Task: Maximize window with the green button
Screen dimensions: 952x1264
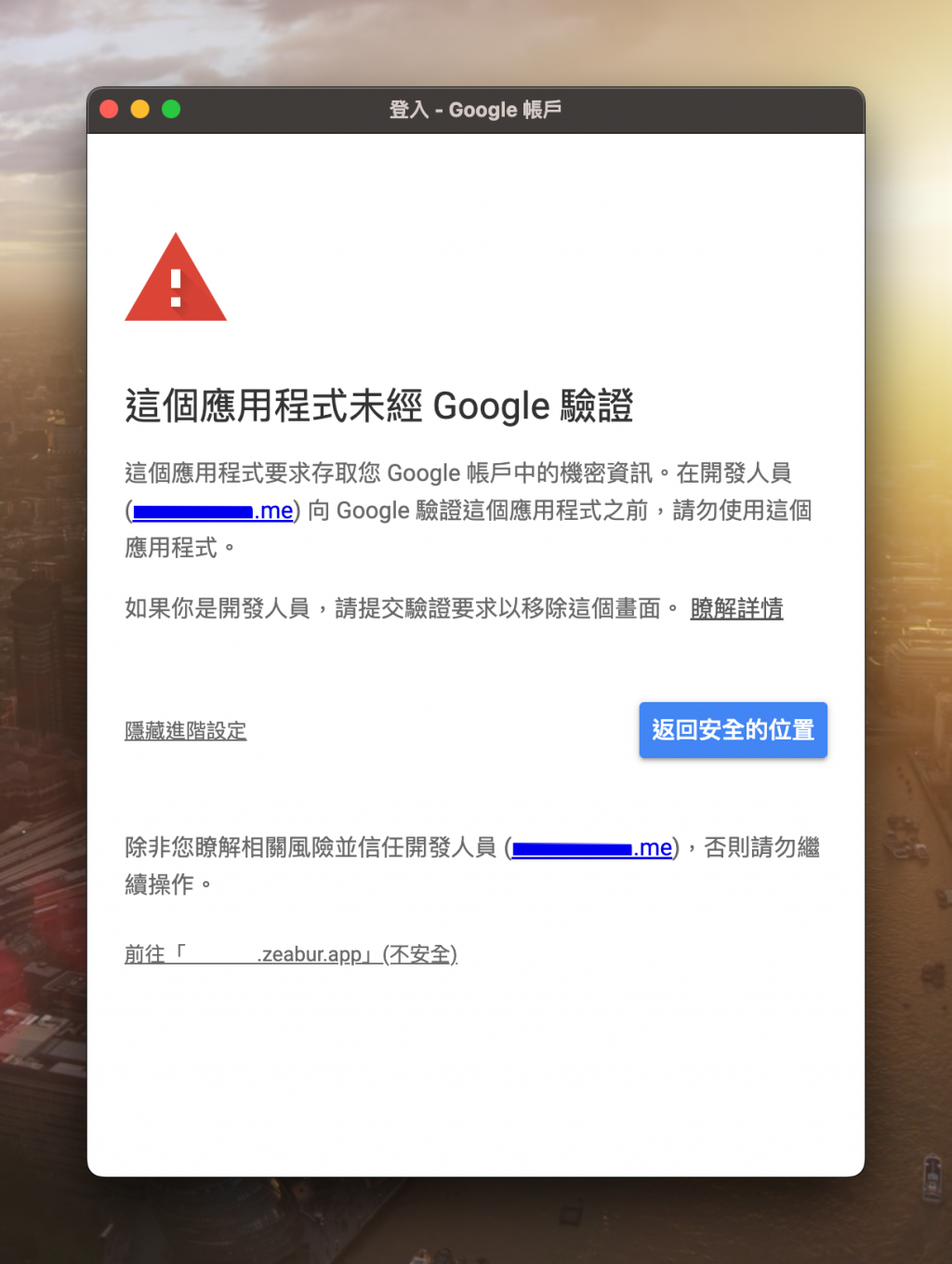Action: tap(171, 110)
